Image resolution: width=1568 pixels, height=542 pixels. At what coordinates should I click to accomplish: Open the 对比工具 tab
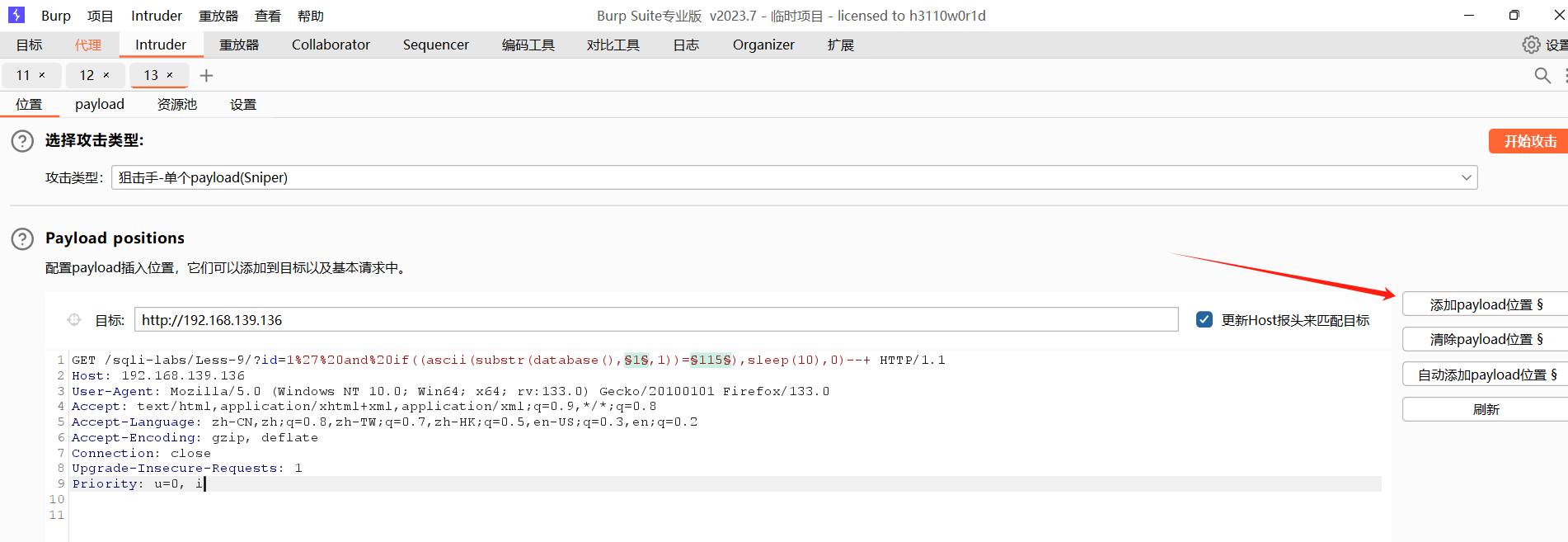click(613, 45)
